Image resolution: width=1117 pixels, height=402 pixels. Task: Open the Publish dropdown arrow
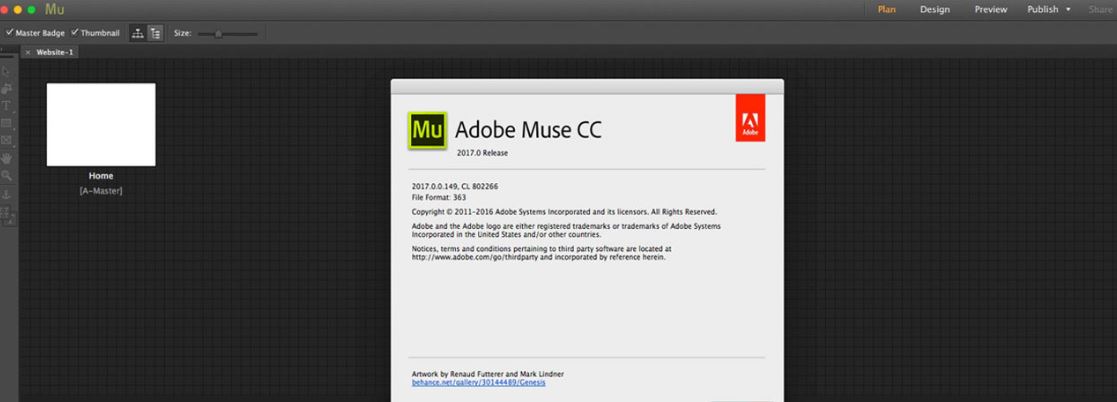[1068, 10]
